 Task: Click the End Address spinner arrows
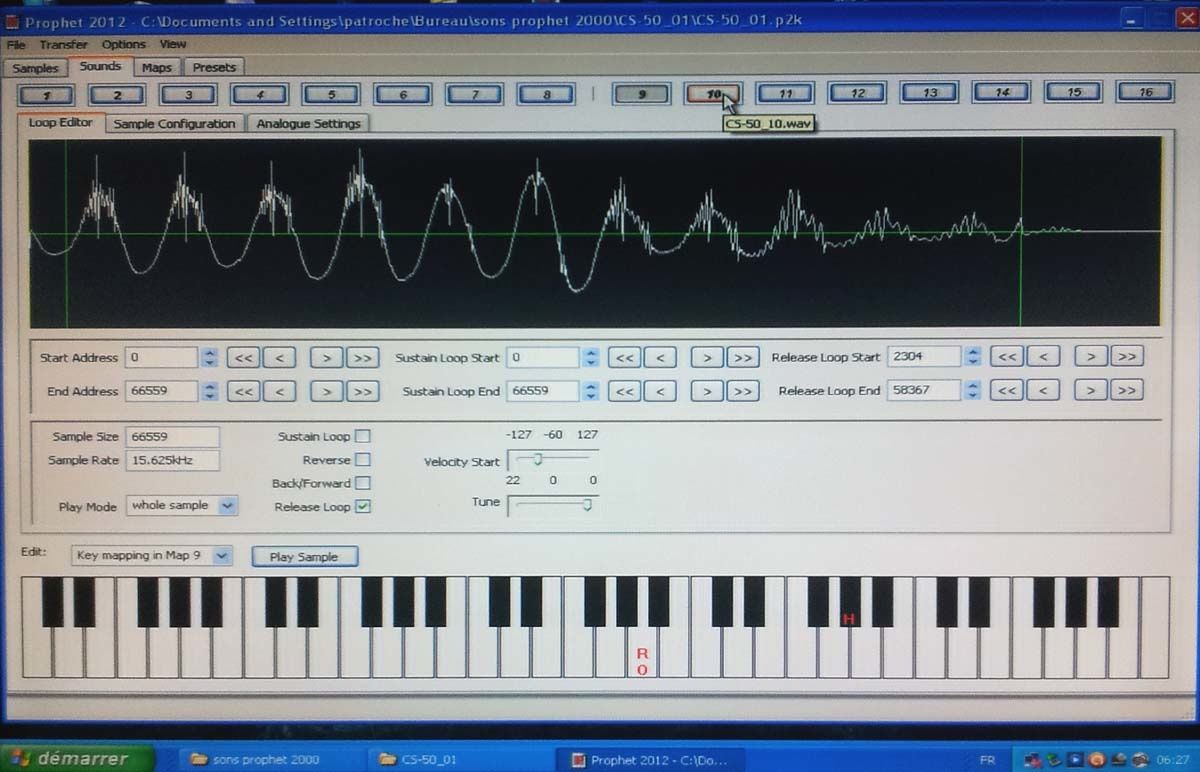pos(209,391)
